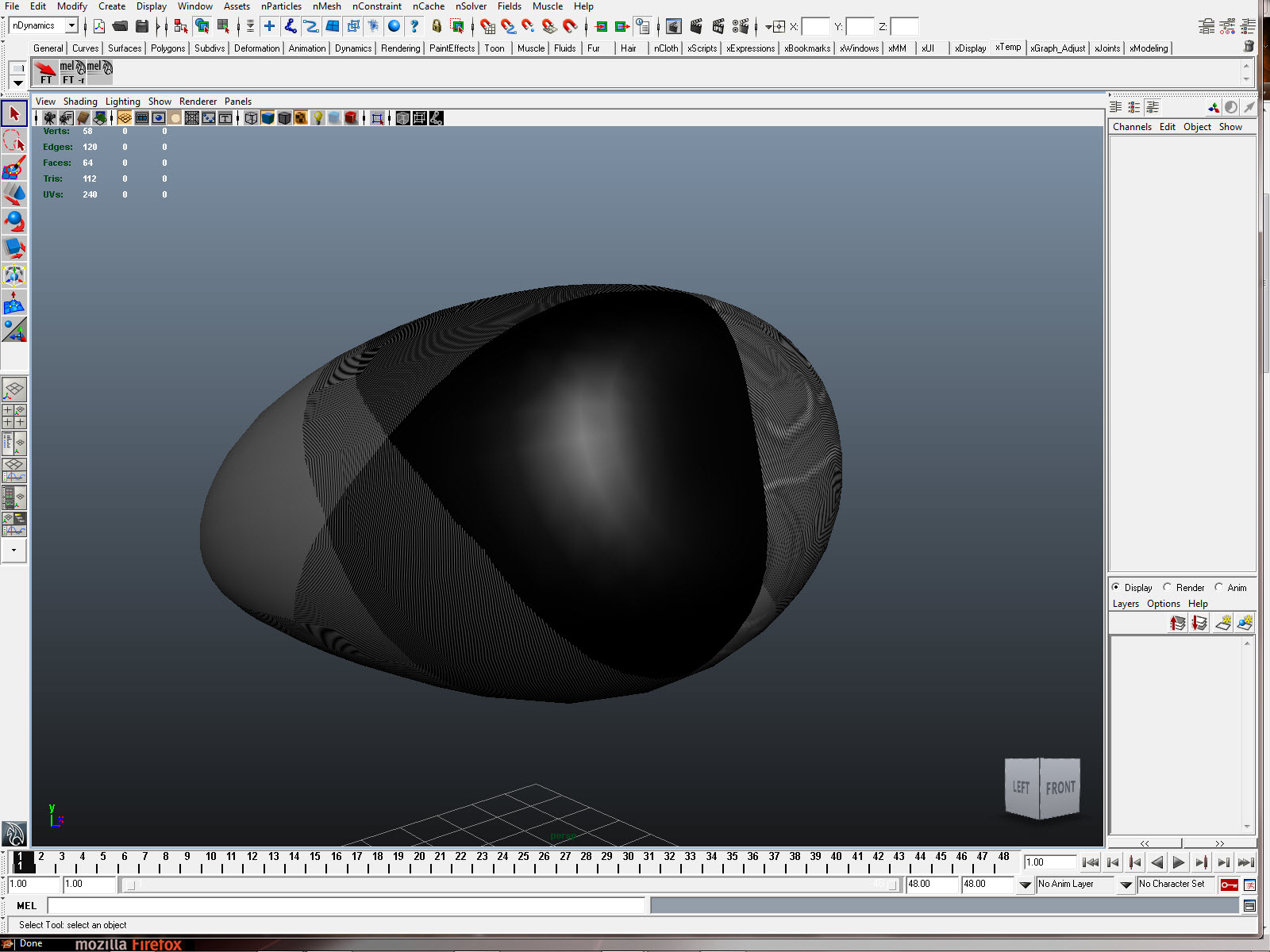This screenshot has height=952, width=1270.
Task: Switch viewport to smooth shaded display mode
Action: [x=267, y=117]
